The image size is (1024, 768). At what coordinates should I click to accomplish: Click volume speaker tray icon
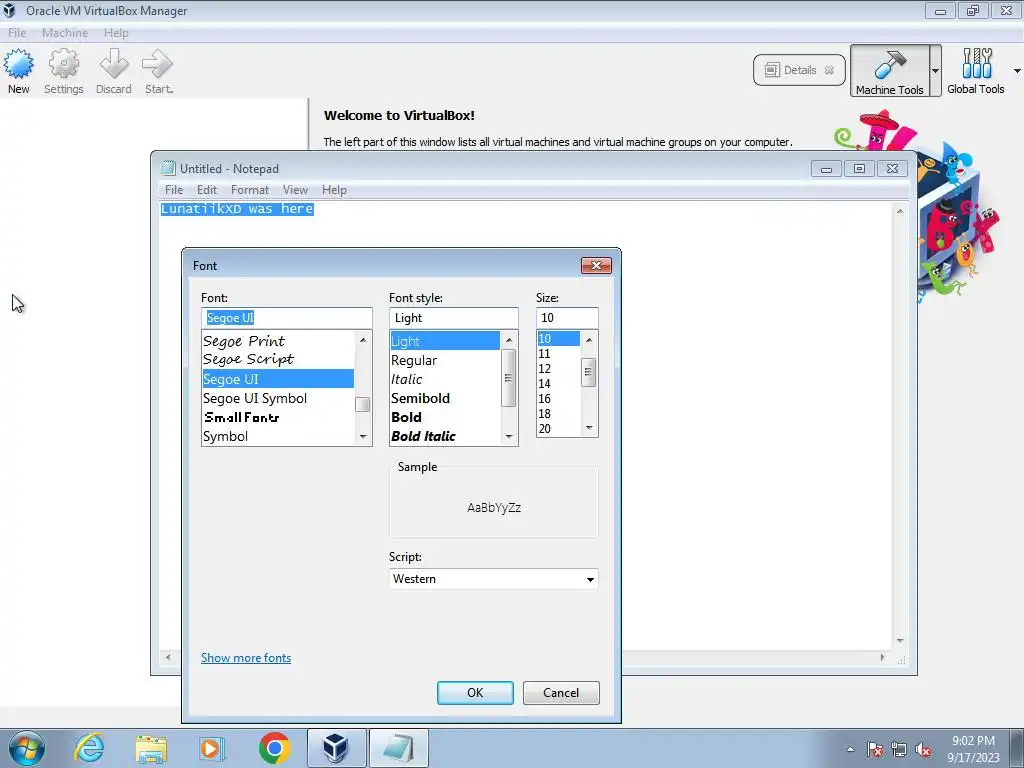click(x=923, y=750)
